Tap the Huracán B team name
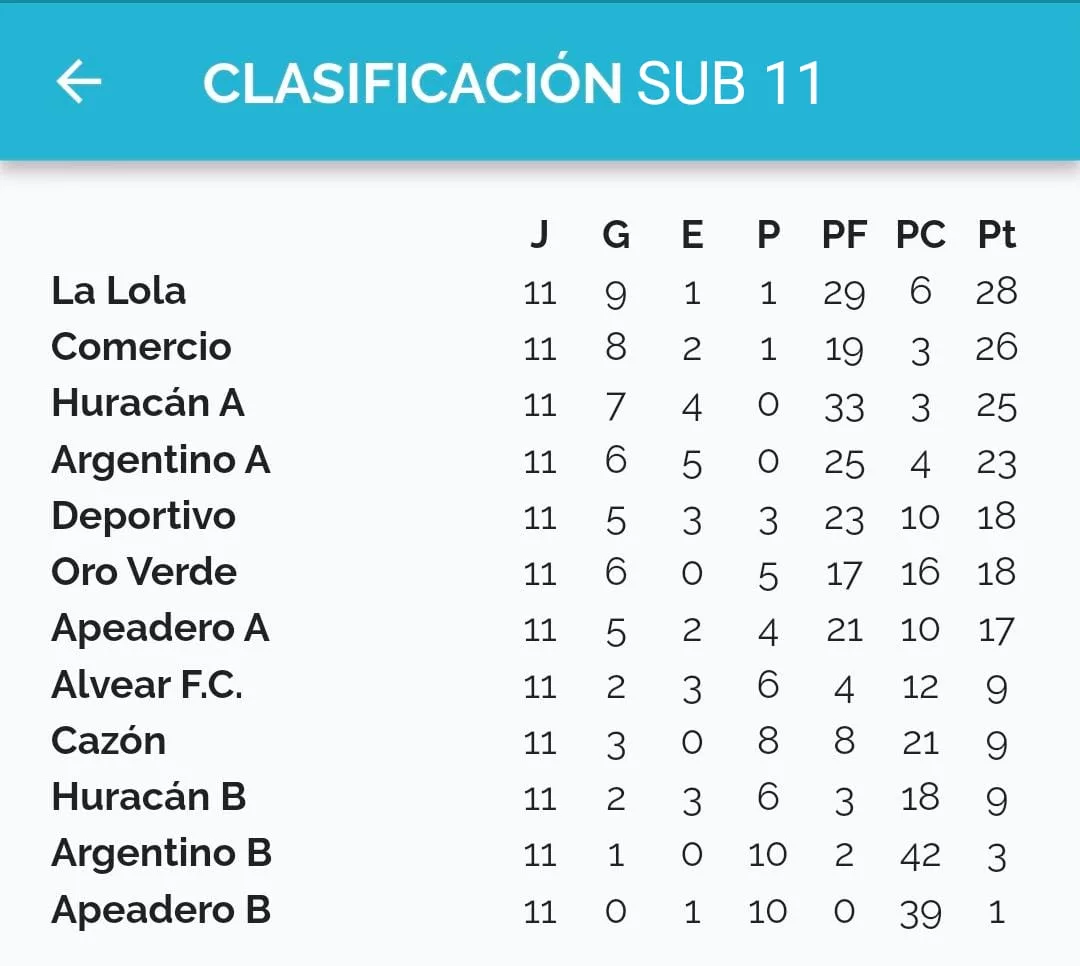The width and height of the screenshot is (1080, 966). (x=149, y=797)
